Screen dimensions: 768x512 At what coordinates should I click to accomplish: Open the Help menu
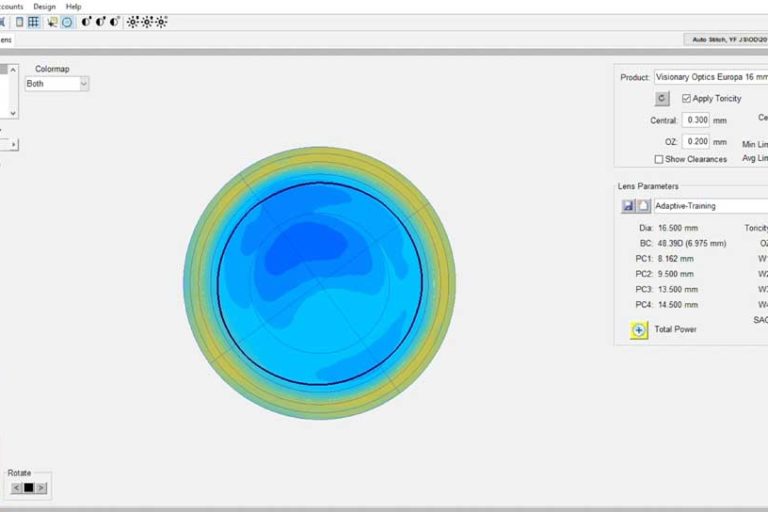point(73,6)
